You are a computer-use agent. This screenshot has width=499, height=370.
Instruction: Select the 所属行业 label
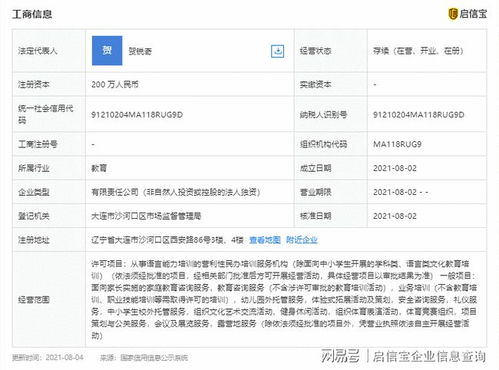click(x=34, y=168)
